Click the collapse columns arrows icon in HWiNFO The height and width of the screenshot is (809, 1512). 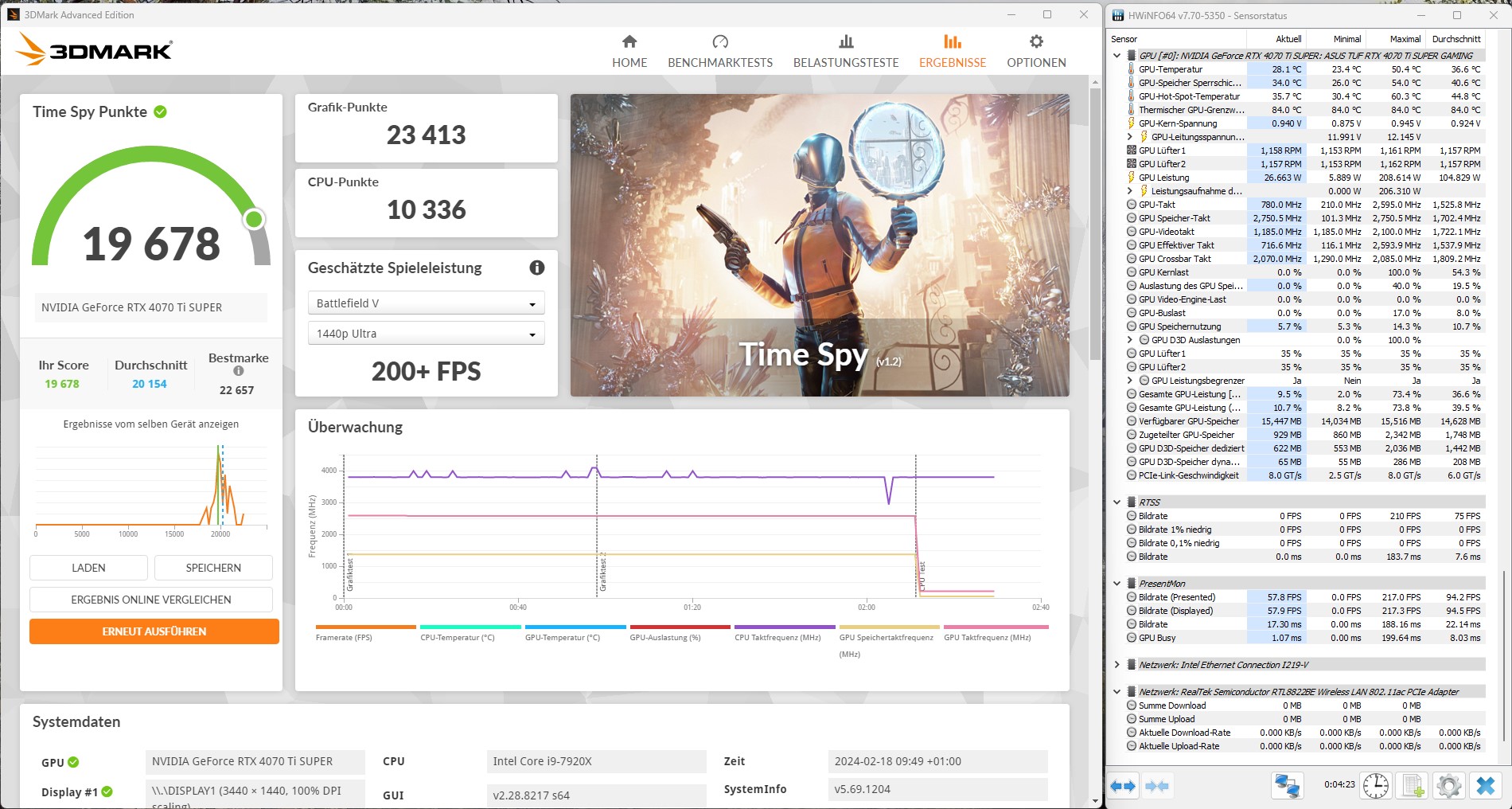pos(1157,786)
